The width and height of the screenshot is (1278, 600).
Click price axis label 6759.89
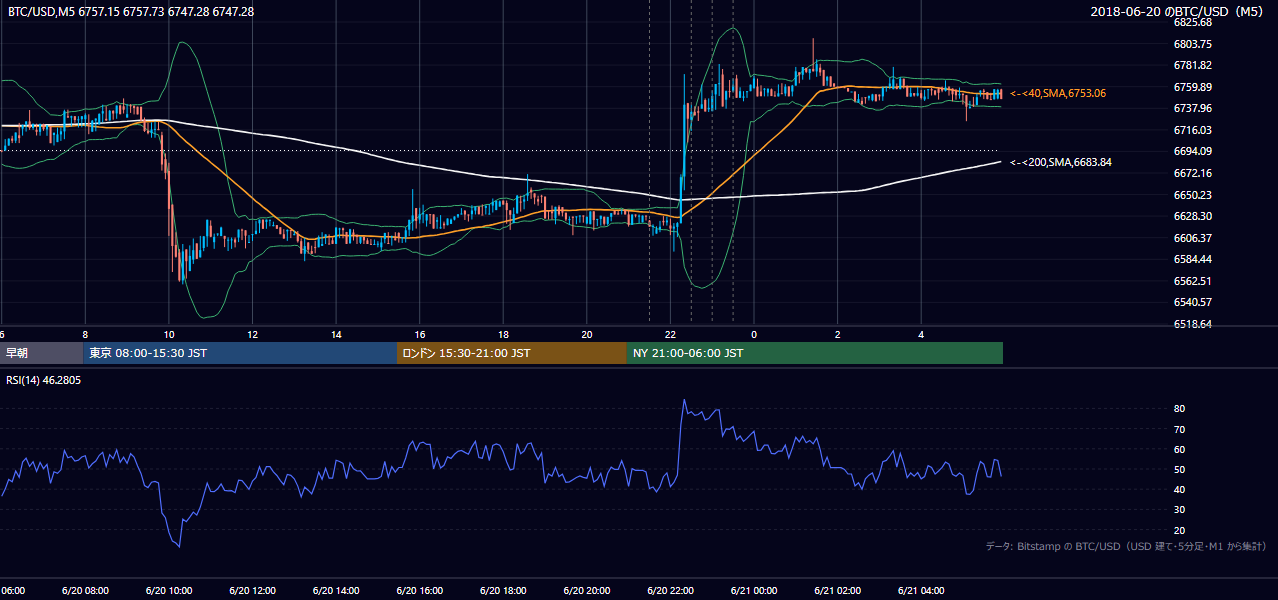[1193, 87]
